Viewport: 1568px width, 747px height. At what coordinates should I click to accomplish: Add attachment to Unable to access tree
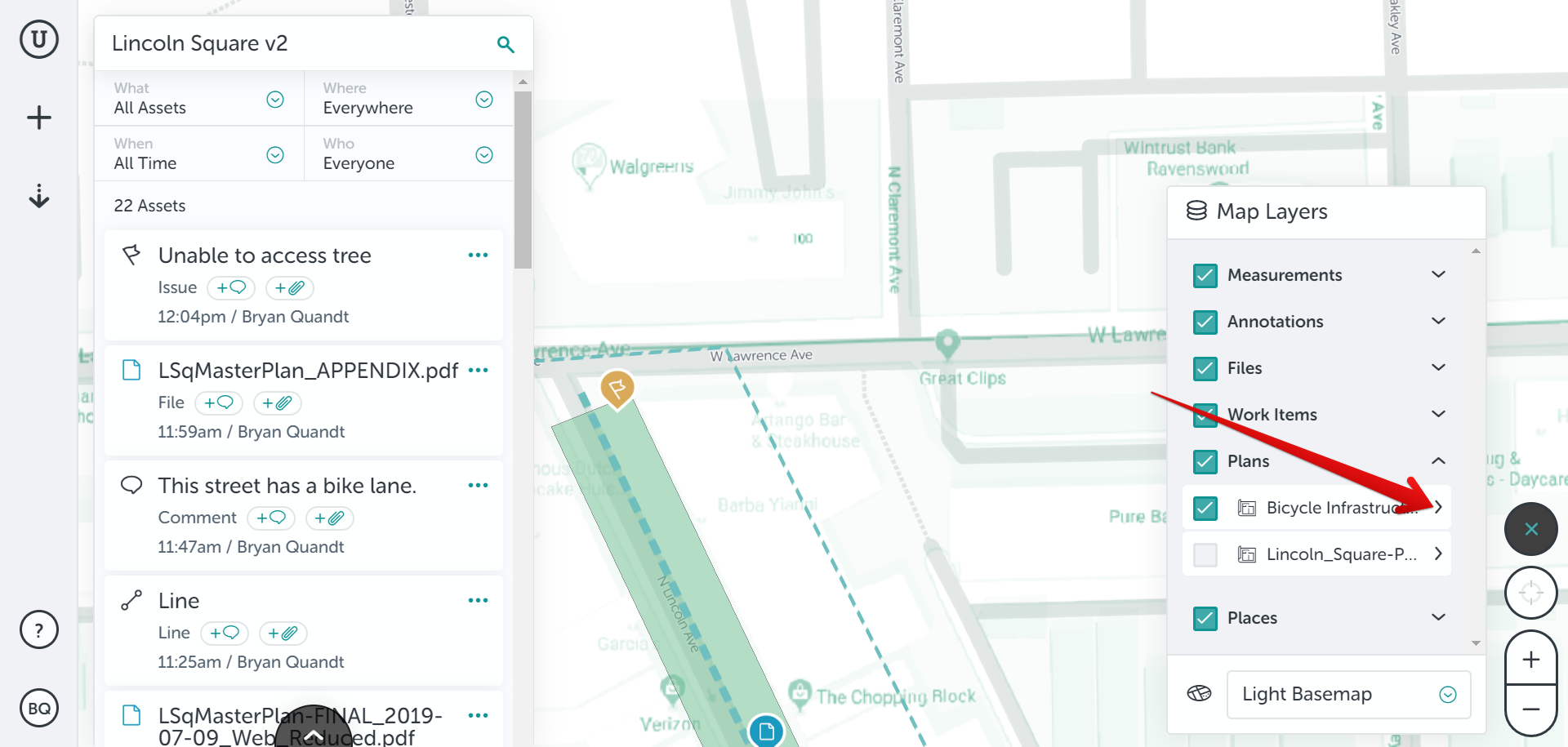point(290,288)
